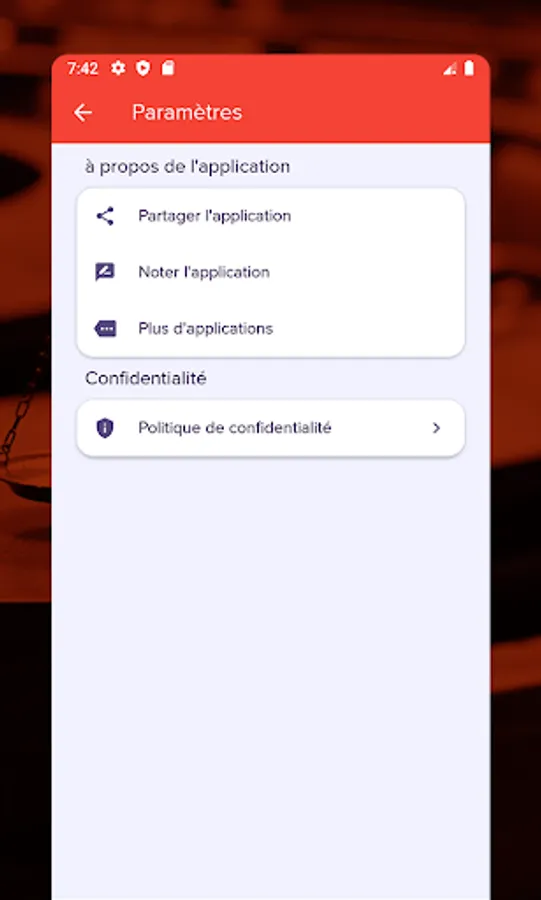Viewport: 541px width, 900px height.
Task: Open Politique de confidentialité
Action: (270, 428)
